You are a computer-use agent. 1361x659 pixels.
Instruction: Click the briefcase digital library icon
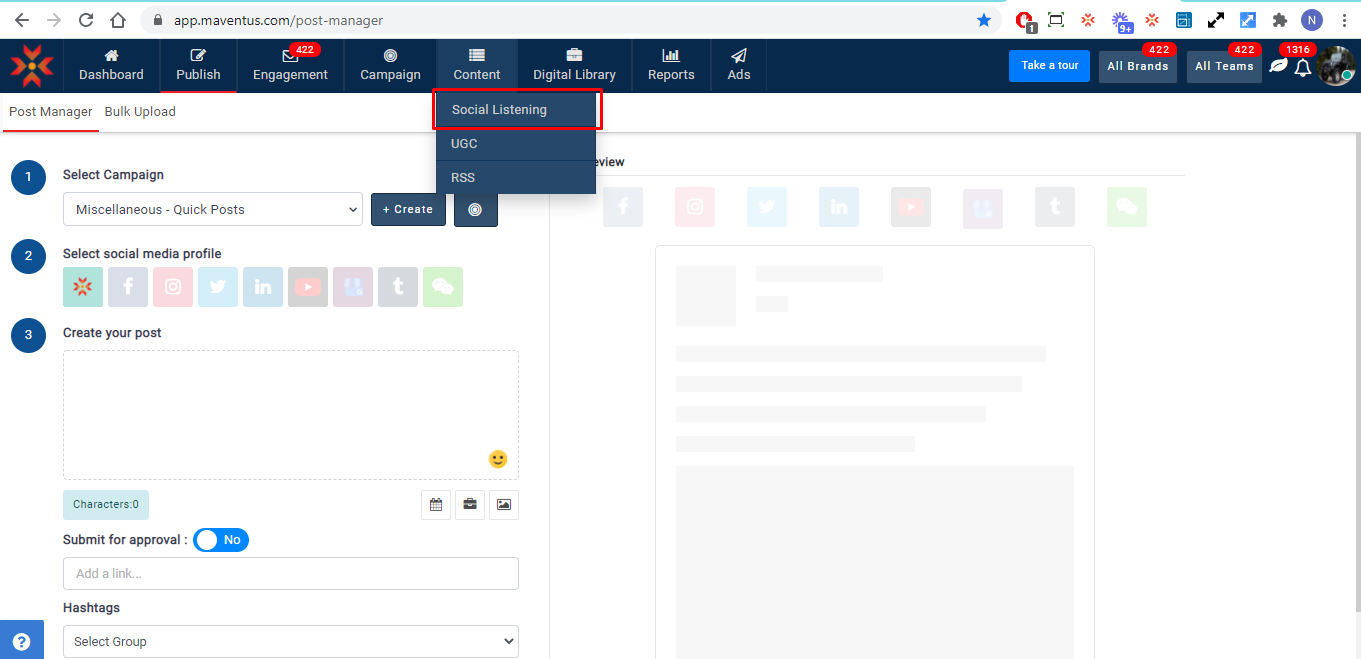pos(470,505)
